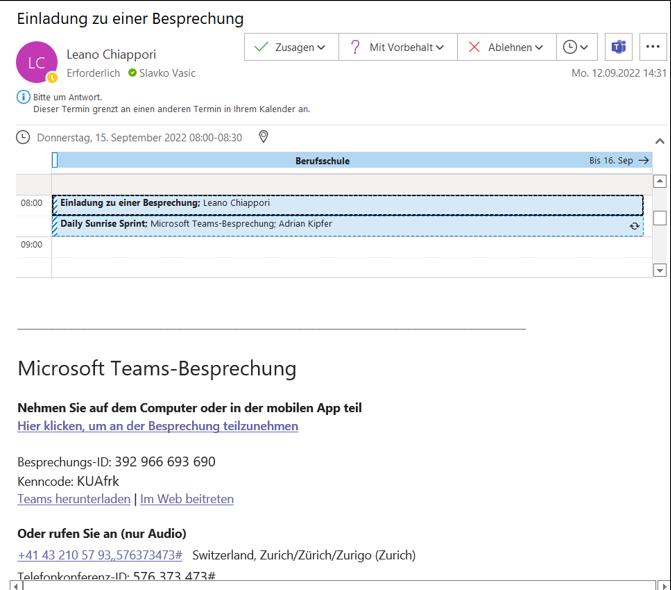Click the 08:00 time label
This screenshot has width=671, height=590.
pos(32,203)
